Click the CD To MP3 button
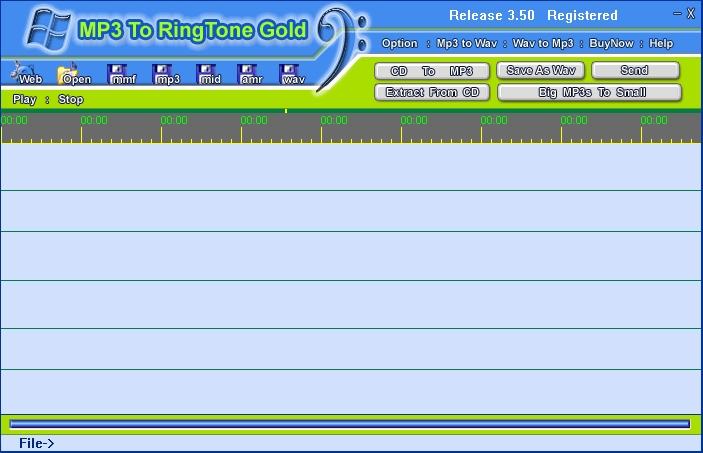703x453 pixels. pyautogui.click(x=432, y=71)
